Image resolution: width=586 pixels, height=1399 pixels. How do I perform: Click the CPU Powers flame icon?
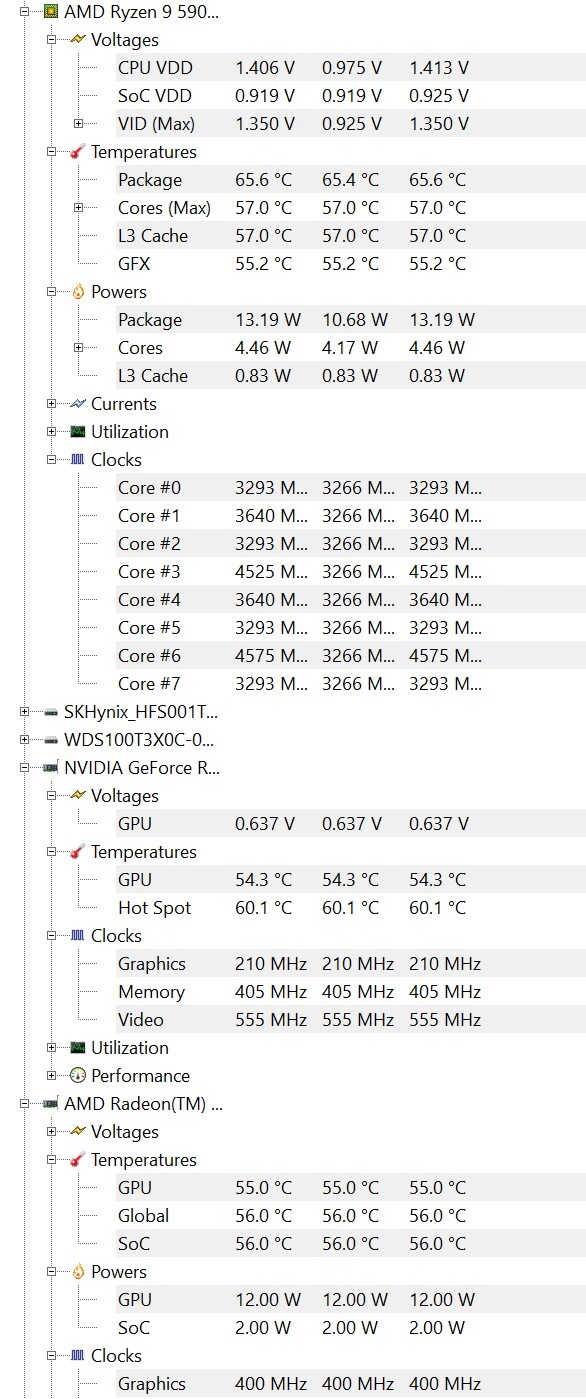[78, 292]
